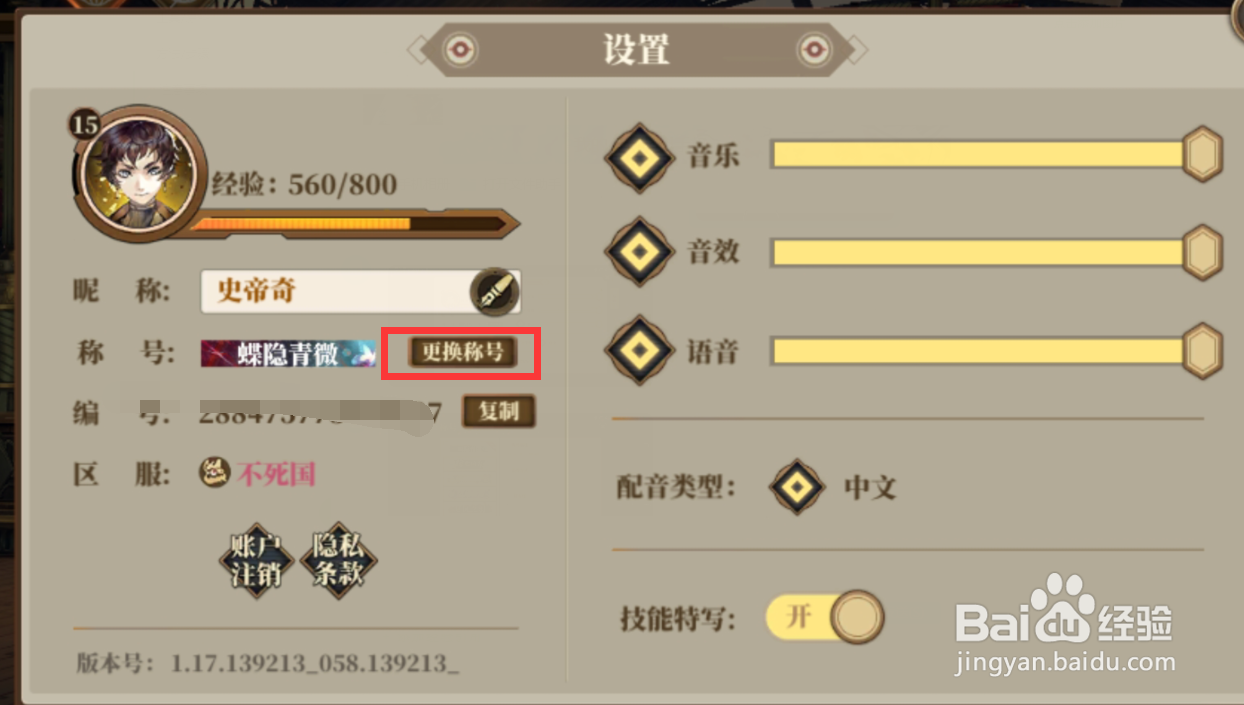Click the pen edit icon beside nickname
1244x705 pixels.
tap(494, 292)
